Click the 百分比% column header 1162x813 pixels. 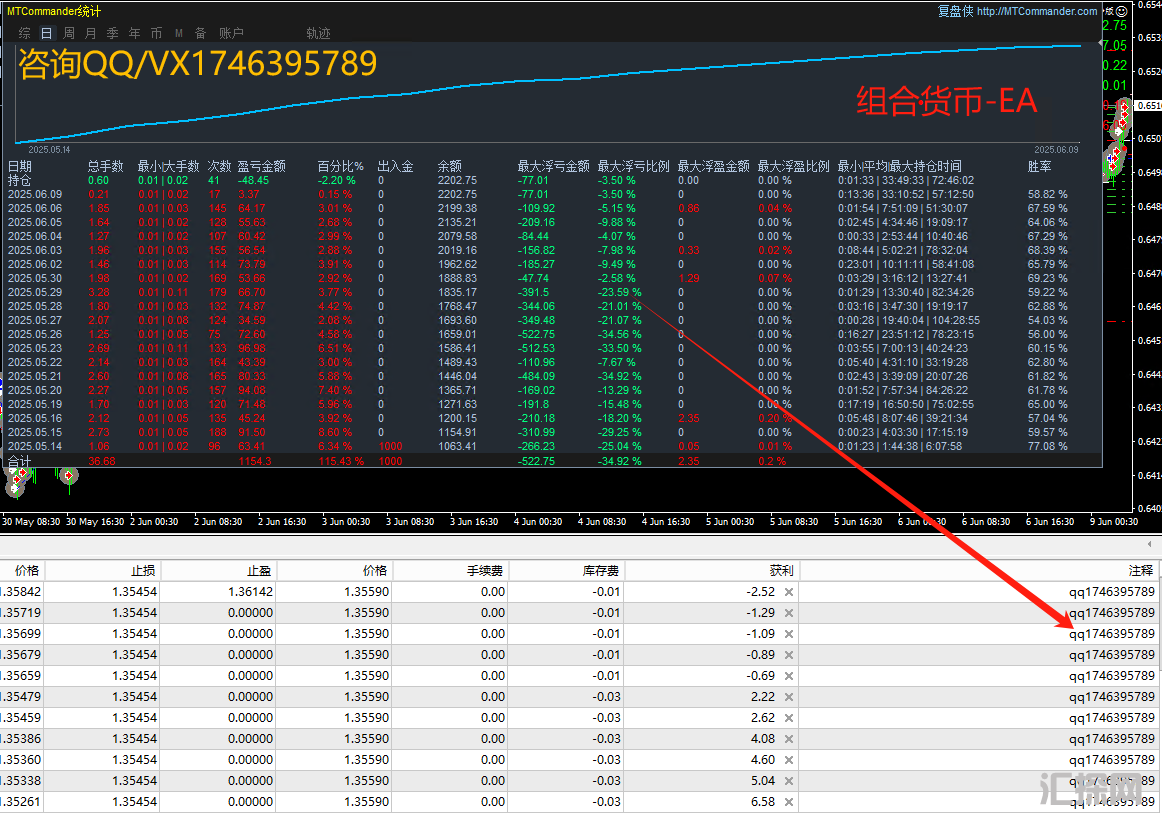341,166
